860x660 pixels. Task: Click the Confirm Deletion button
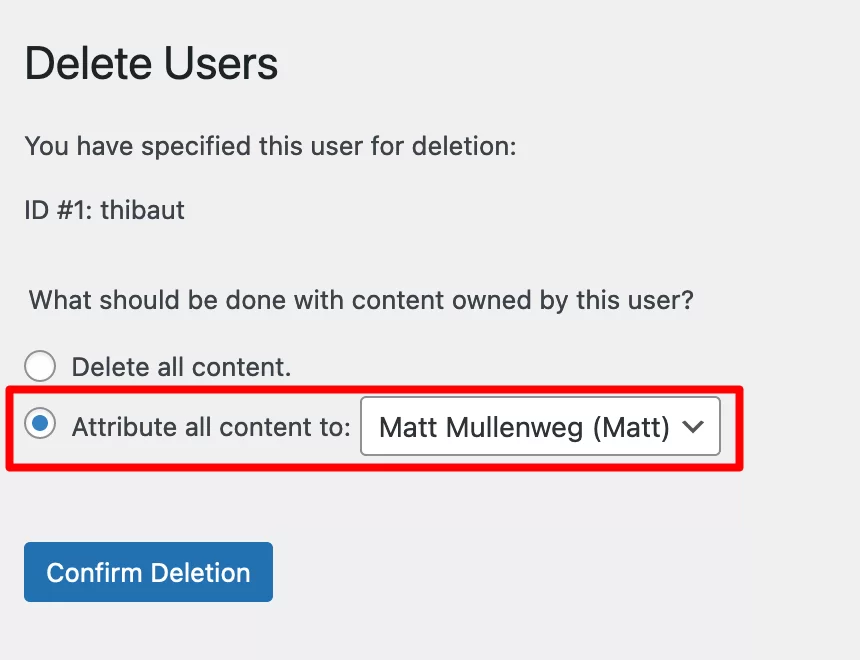[x=148, y=572]
